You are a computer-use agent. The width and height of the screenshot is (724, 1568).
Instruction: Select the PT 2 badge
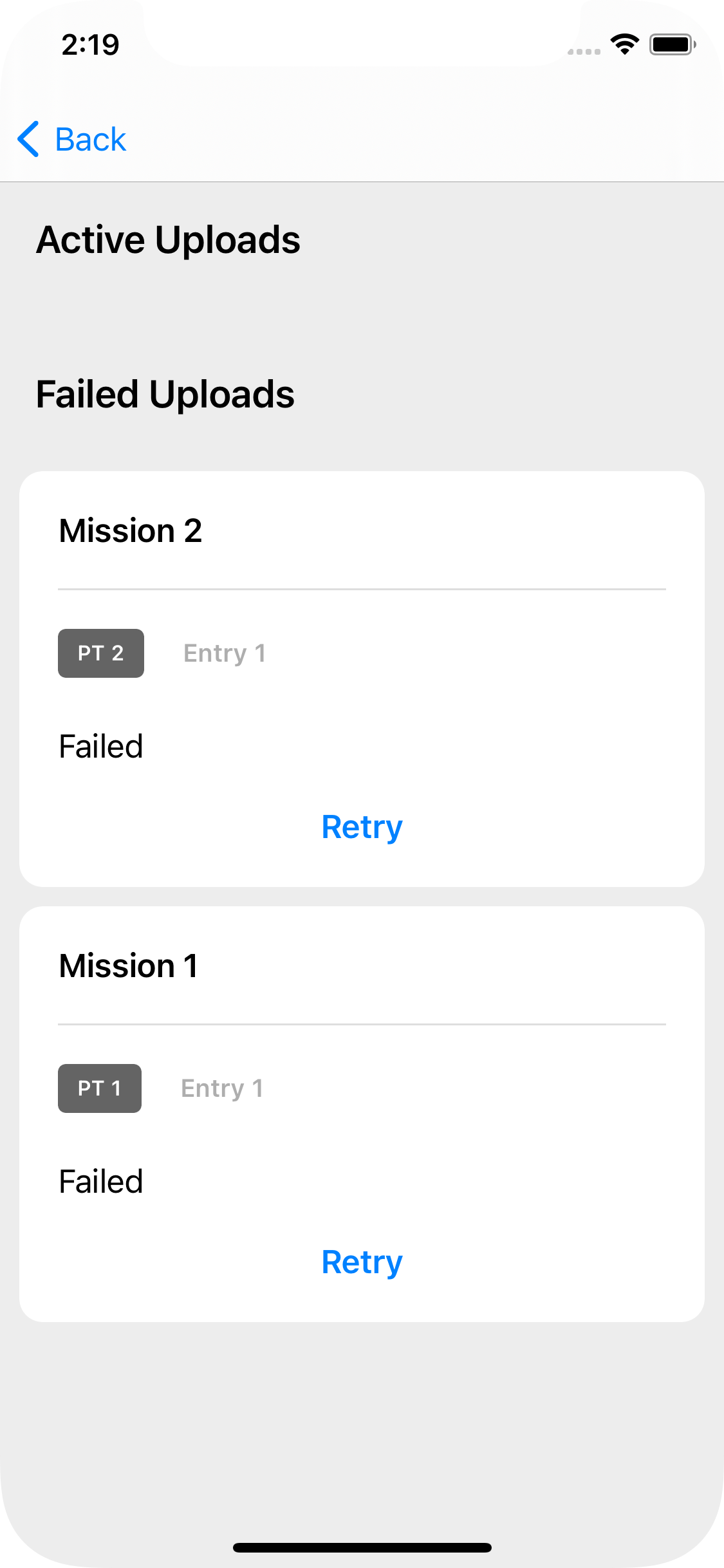101,653
